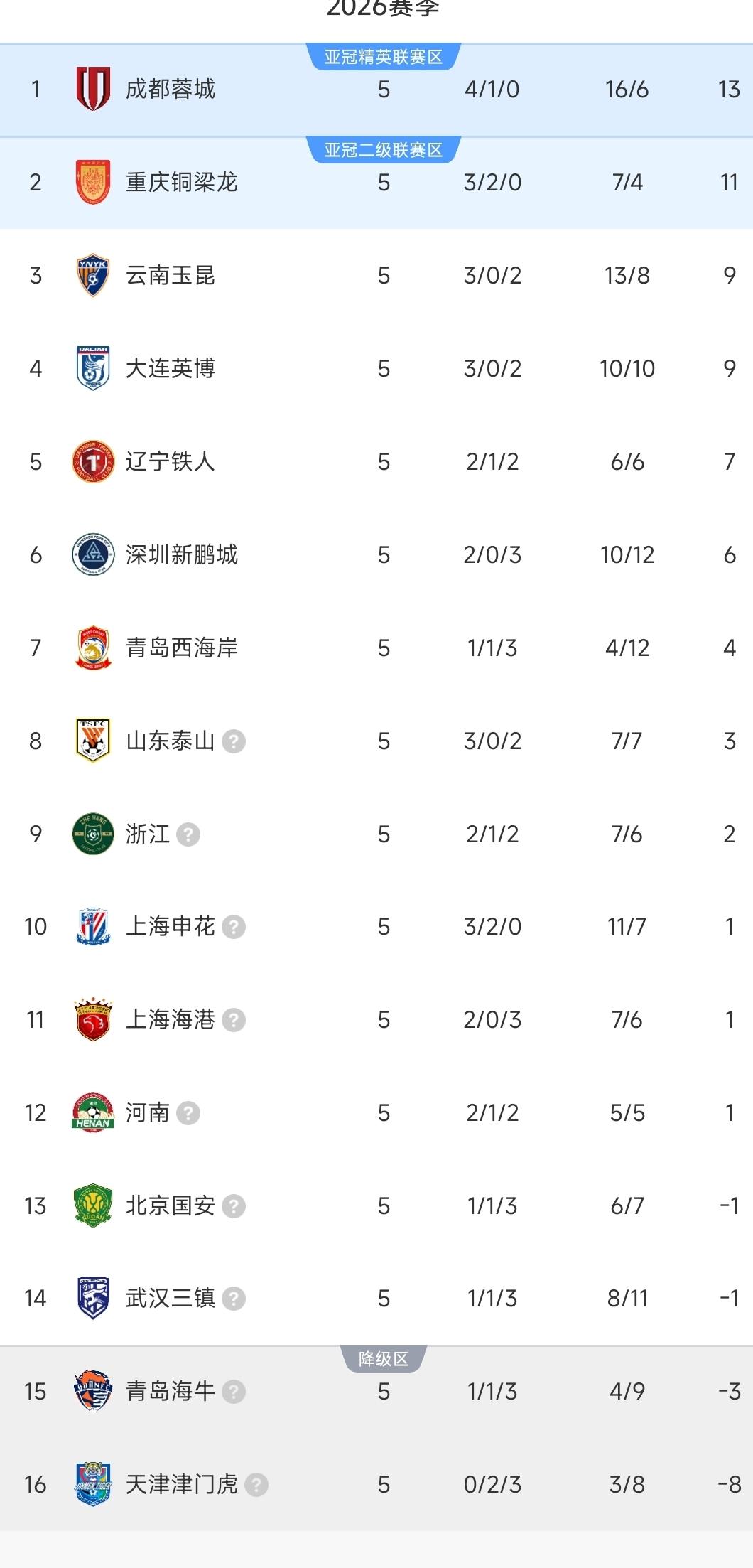
Task: Tap help icon beside 青岛海牛
Action: [x=234, y=1392]
